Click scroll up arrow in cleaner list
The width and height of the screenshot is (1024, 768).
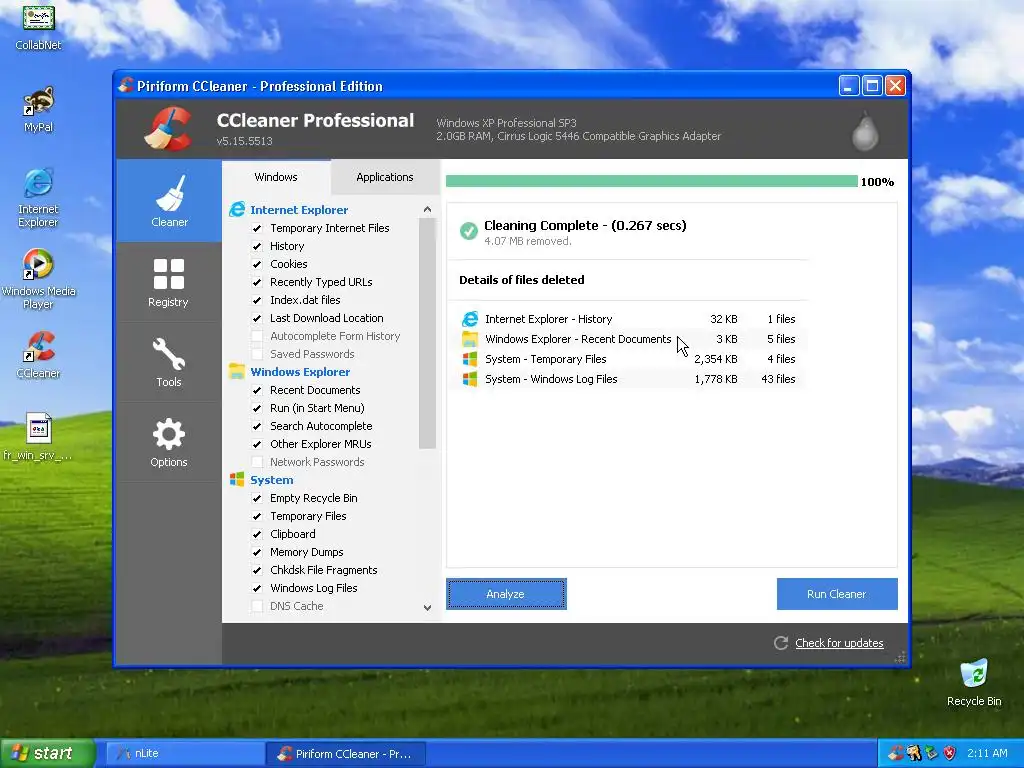click(427, 209)
